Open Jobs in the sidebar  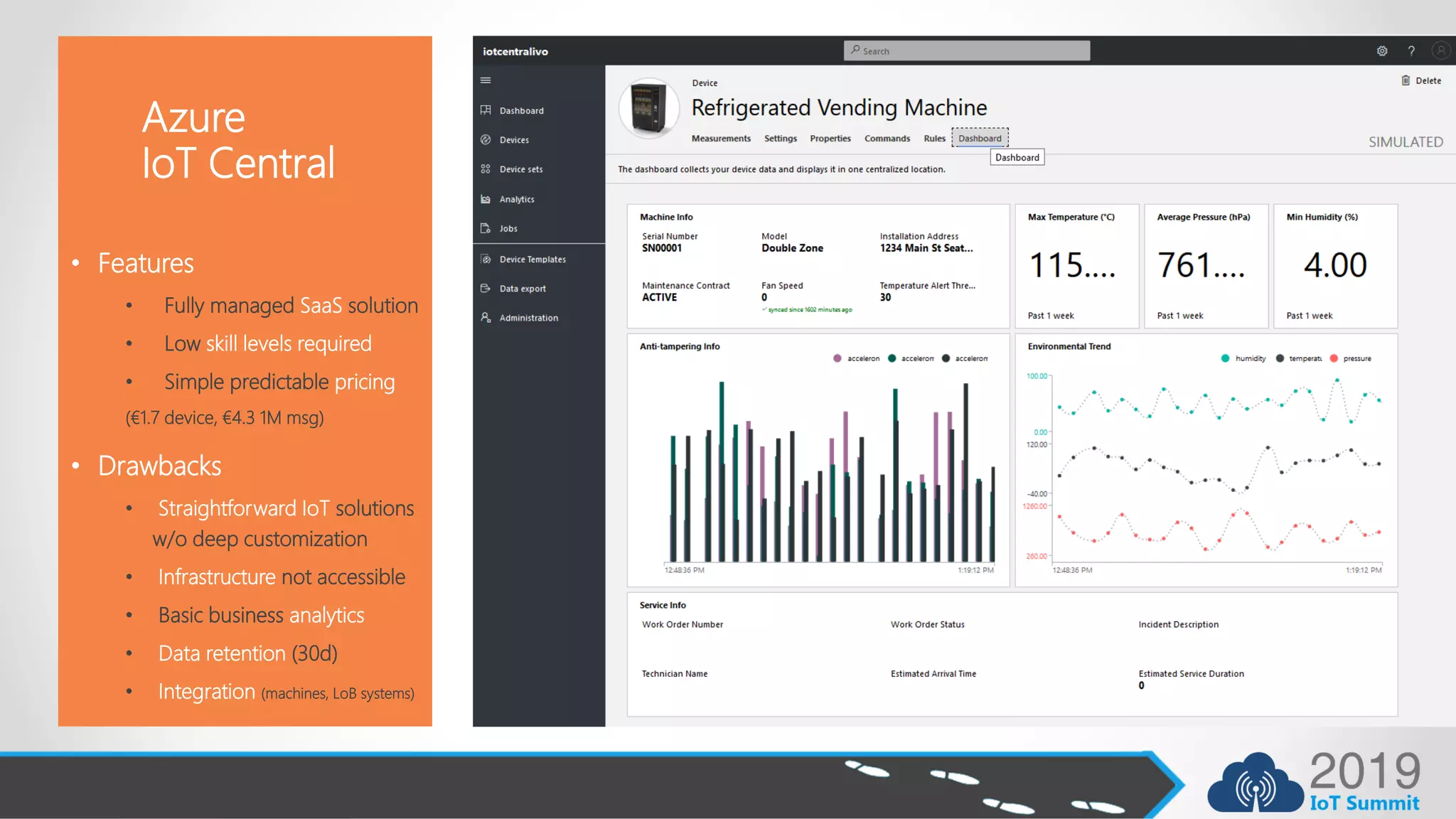click(x=508, y=229)
